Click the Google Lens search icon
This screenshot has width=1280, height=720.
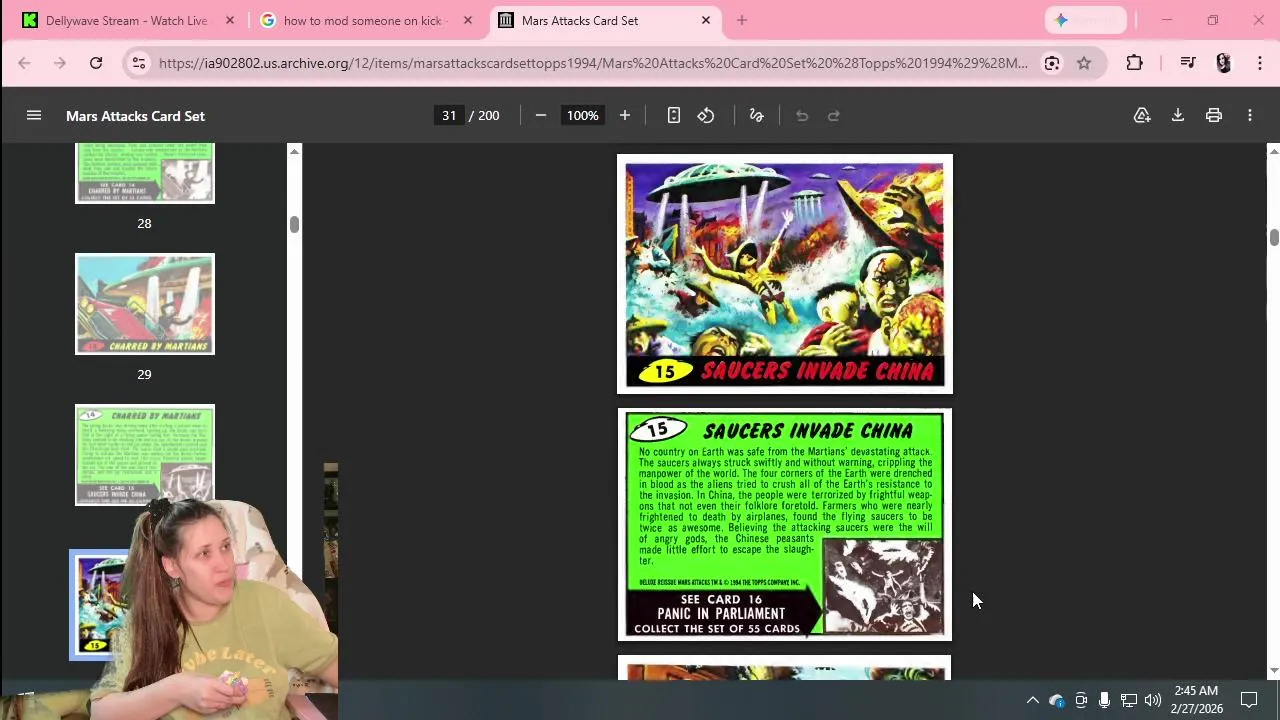[1052, 63]
